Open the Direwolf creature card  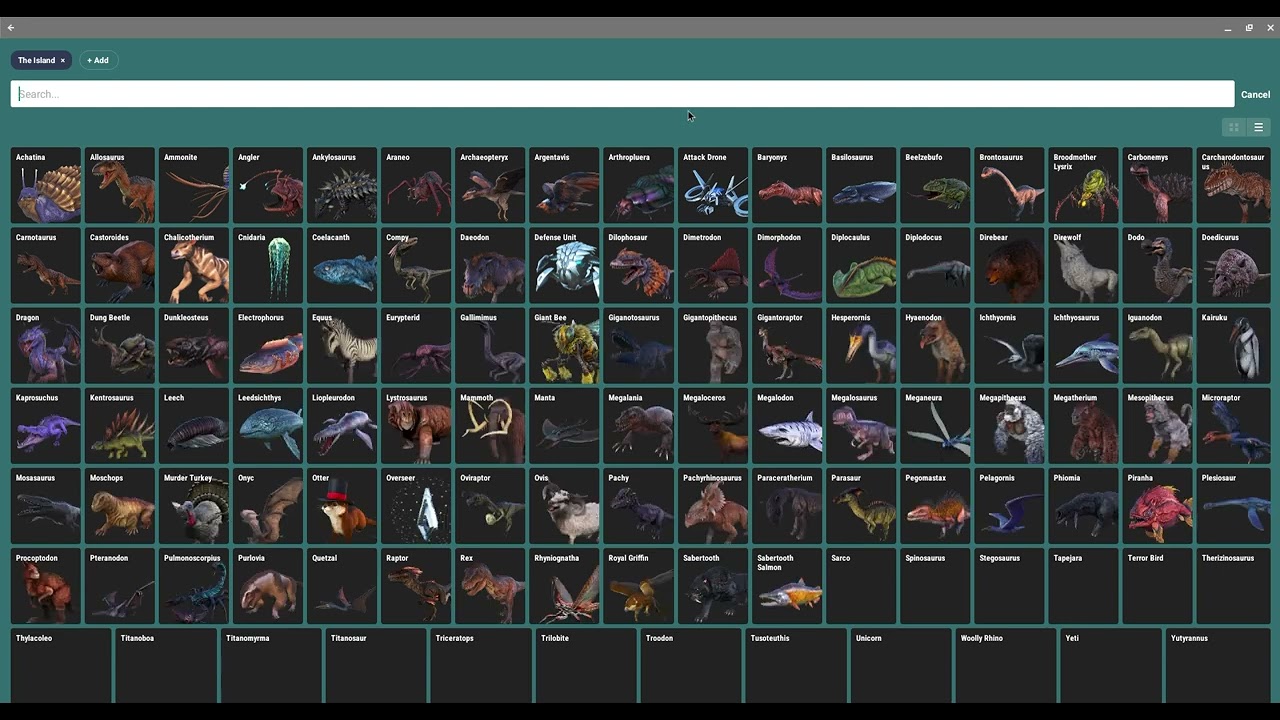1083,265
